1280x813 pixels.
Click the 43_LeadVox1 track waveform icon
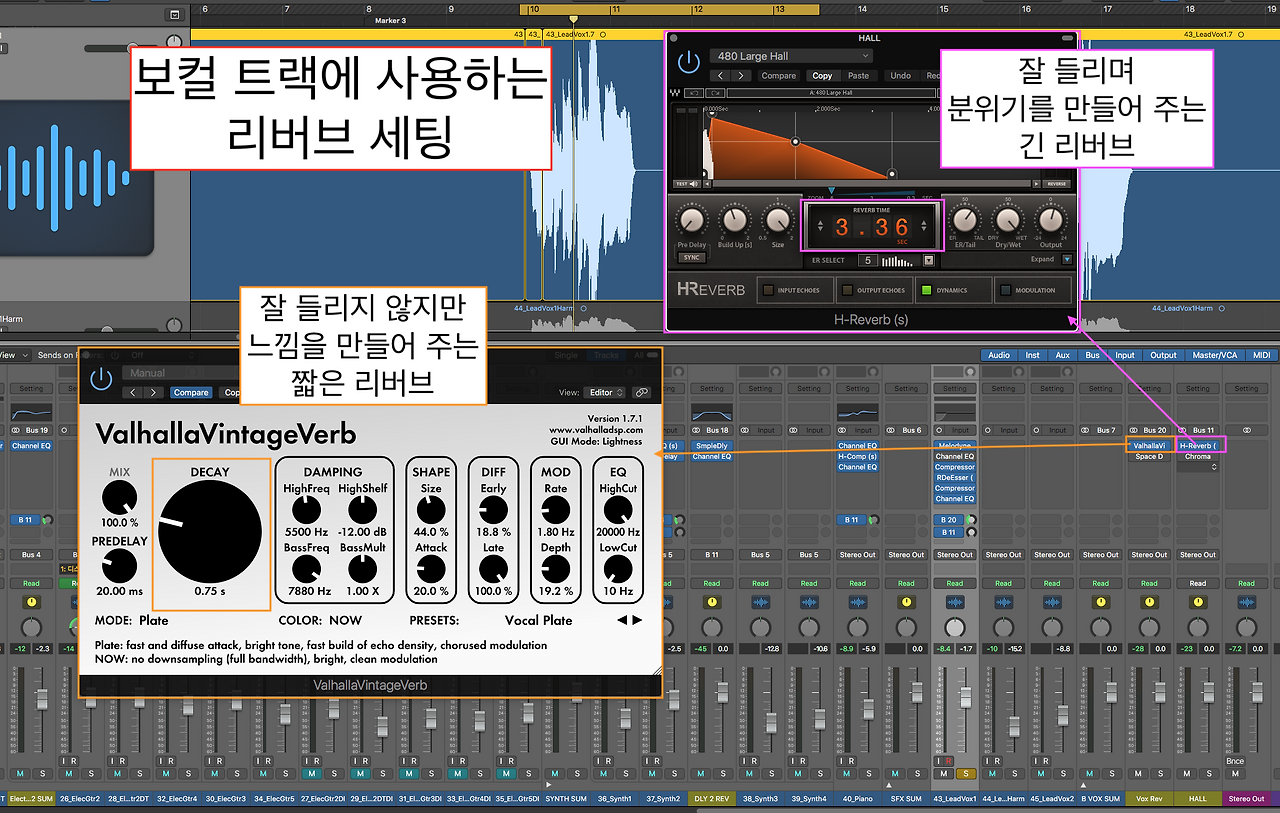tap(955, 603)
